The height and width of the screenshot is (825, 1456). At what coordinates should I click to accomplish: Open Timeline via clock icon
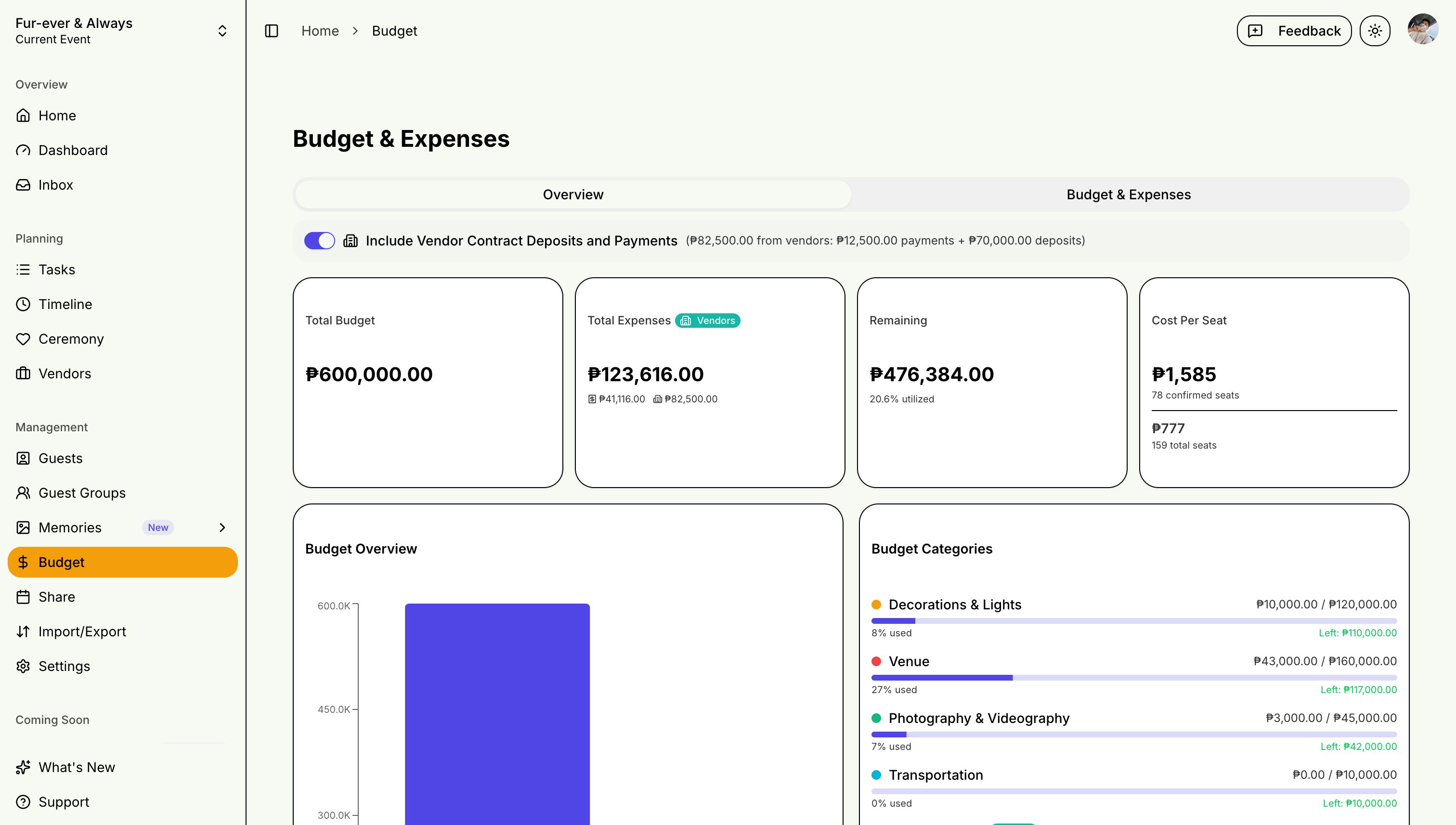[23, 304]
